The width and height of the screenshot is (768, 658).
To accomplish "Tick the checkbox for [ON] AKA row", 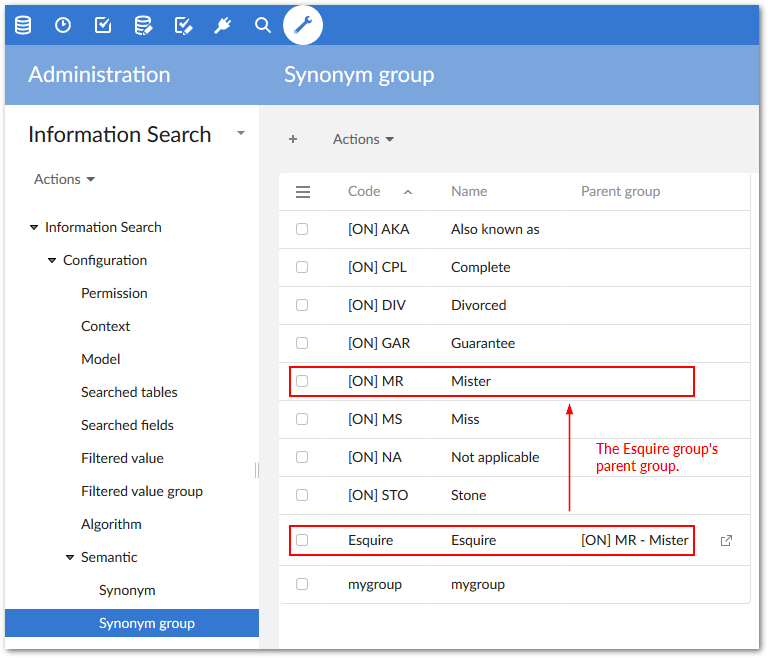I will 302,229.
